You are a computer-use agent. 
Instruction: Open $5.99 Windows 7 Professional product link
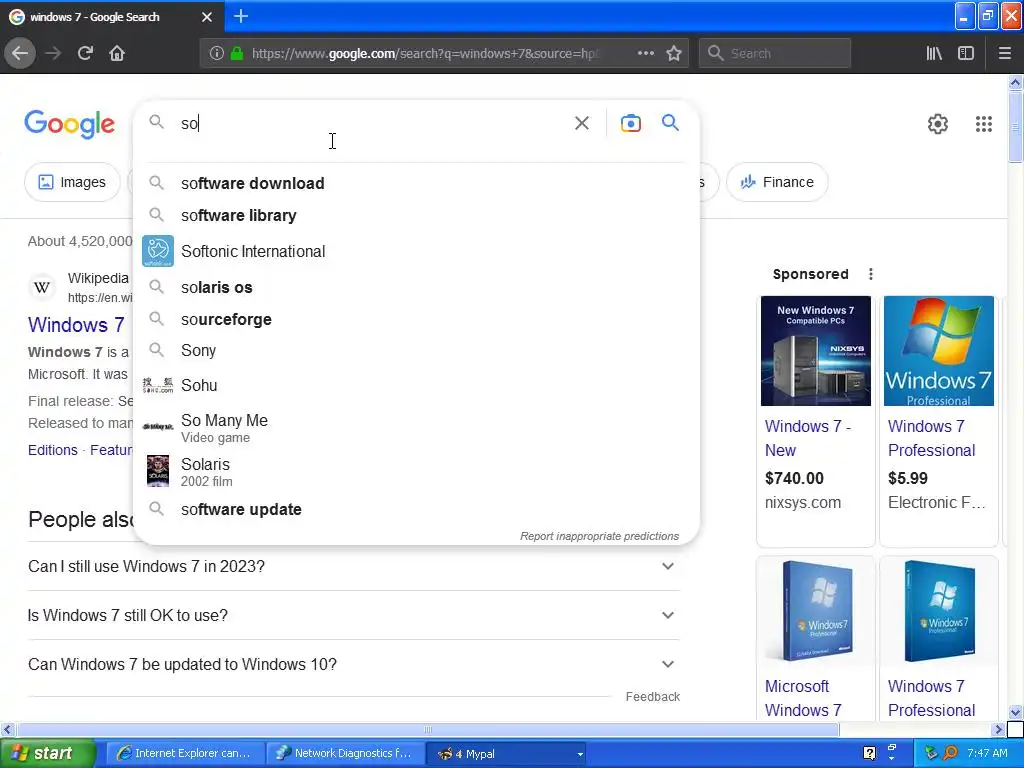[x=931, y=438]
